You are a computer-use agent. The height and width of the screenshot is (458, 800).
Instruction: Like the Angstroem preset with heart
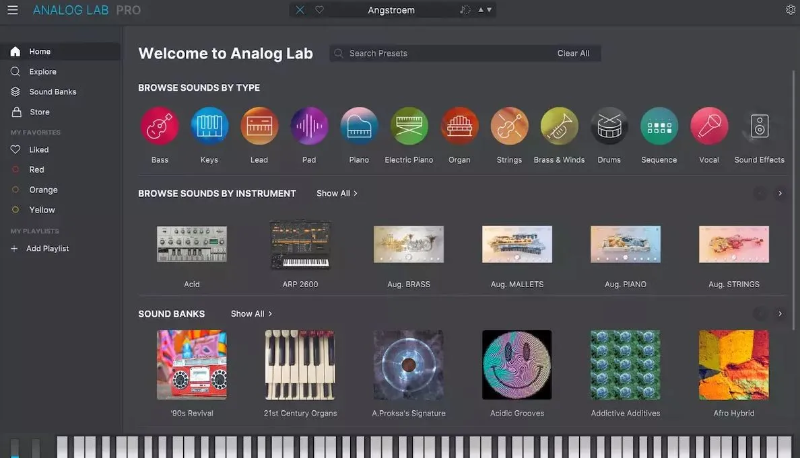(x=319, y=10)
